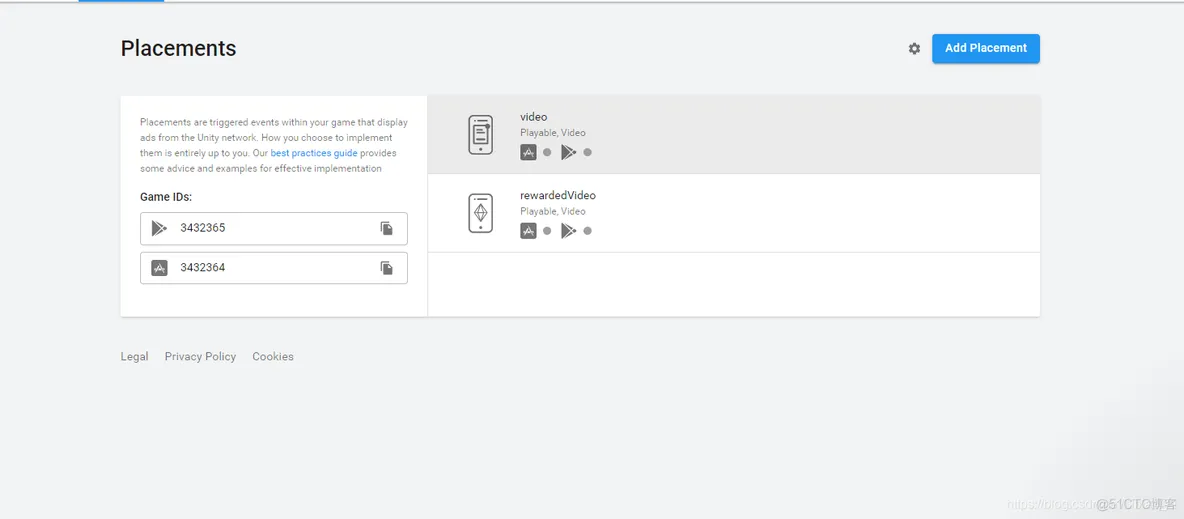This screenshot has width=1184, height=519.
Task: Click 'Playable, Video' under video
Action: click(x=553, y=133)
